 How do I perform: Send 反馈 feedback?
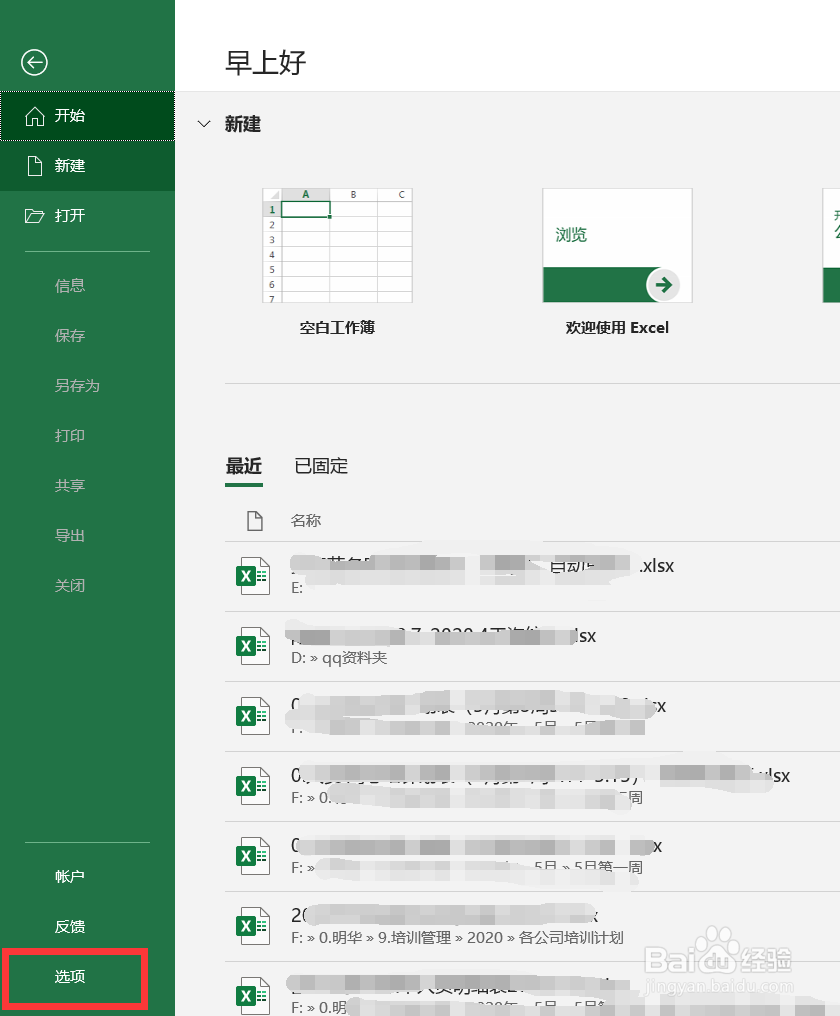[70, 926]
